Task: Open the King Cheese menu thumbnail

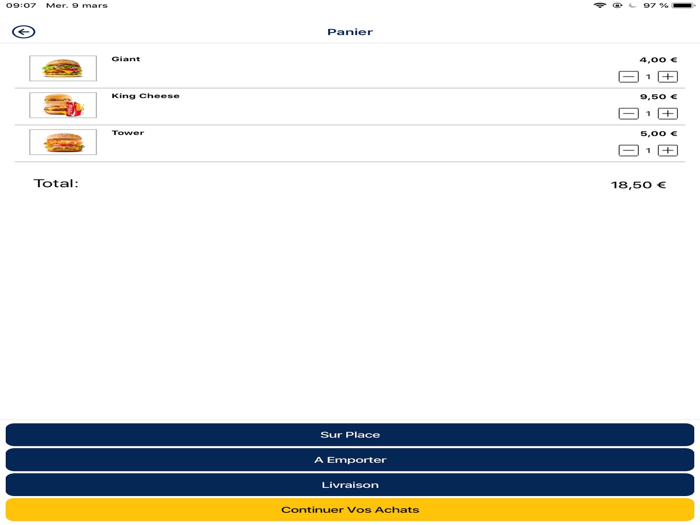Action: [x=63, y=105]
